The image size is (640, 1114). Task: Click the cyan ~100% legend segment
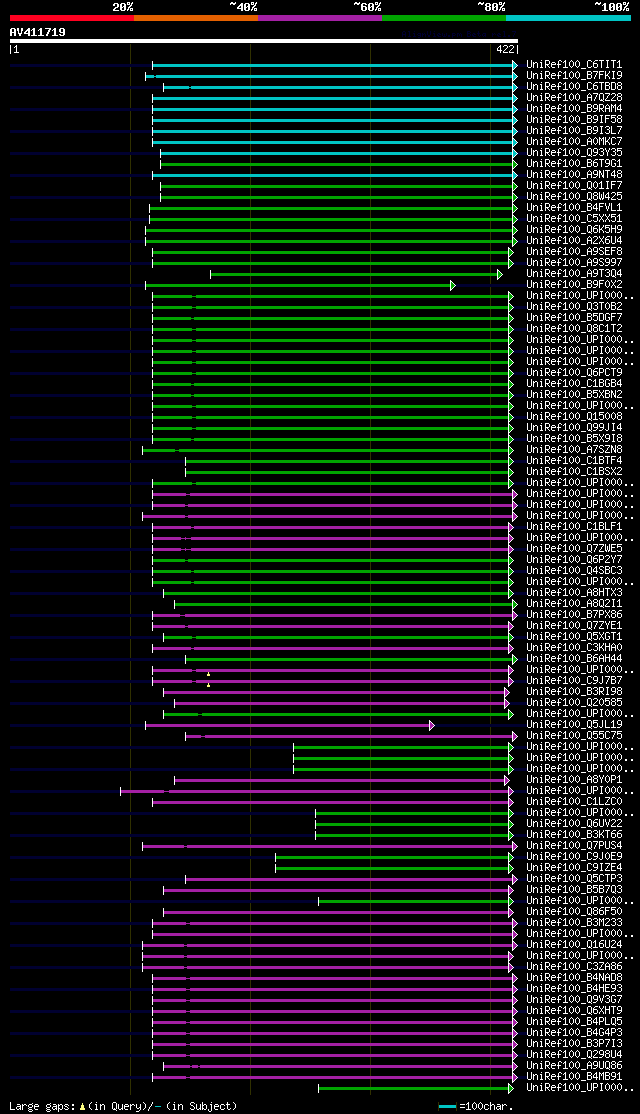pyautogui.click(x=568, y=18)
